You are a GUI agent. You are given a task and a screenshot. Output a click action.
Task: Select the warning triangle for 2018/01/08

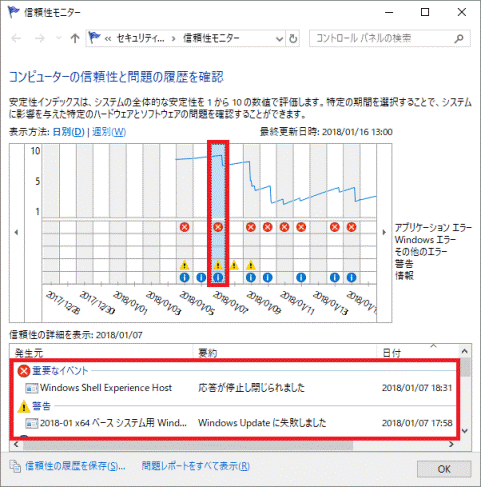point(234,265)
